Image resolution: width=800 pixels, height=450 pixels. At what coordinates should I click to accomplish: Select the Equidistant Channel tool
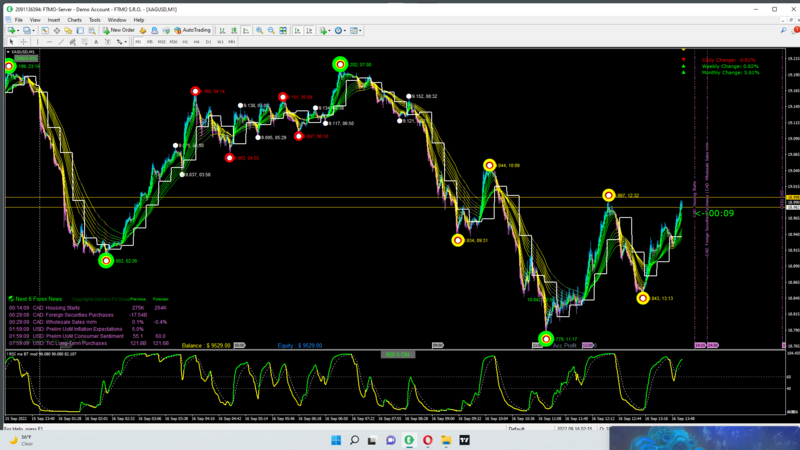[x=72, y=42]
